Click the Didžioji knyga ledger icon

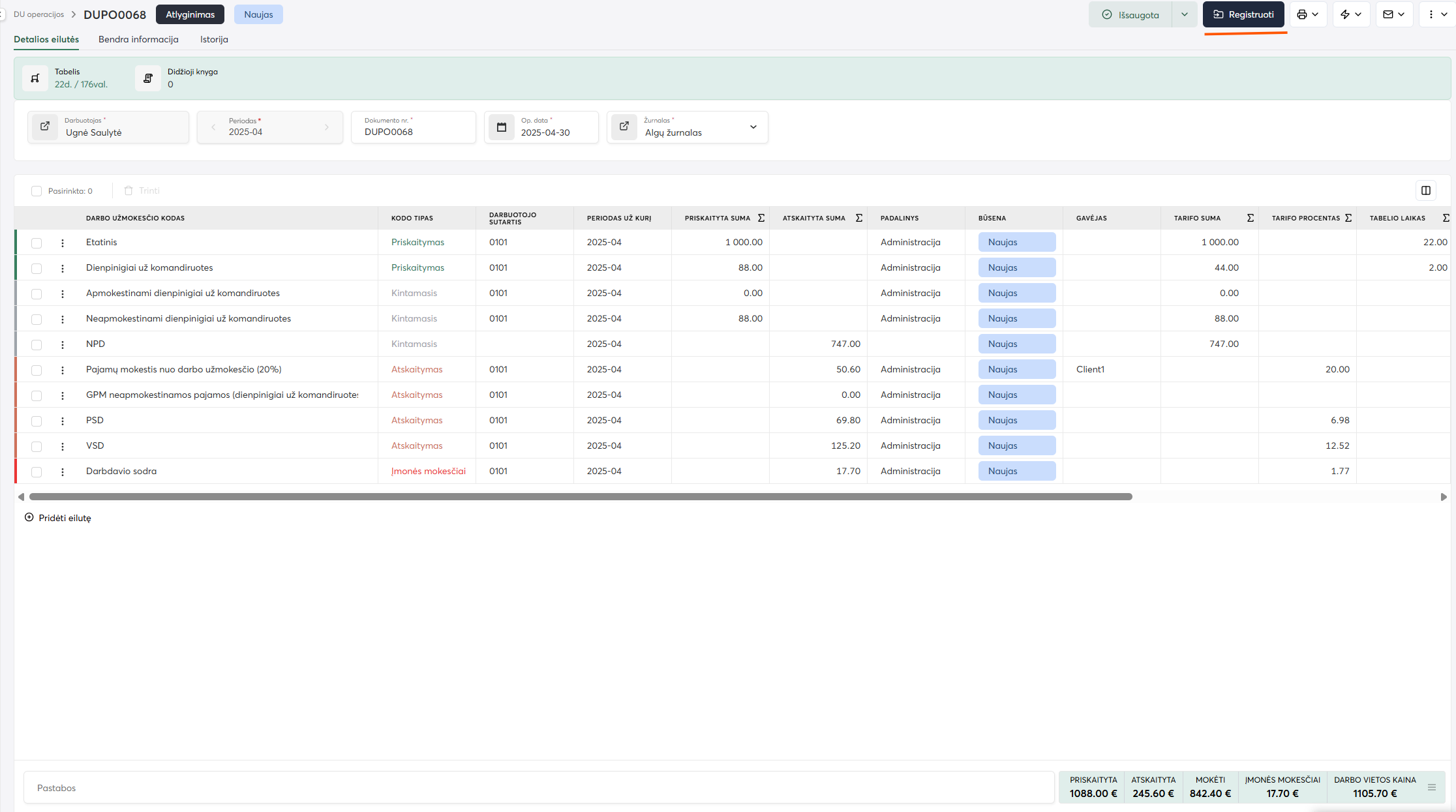(x=148, y=78)
